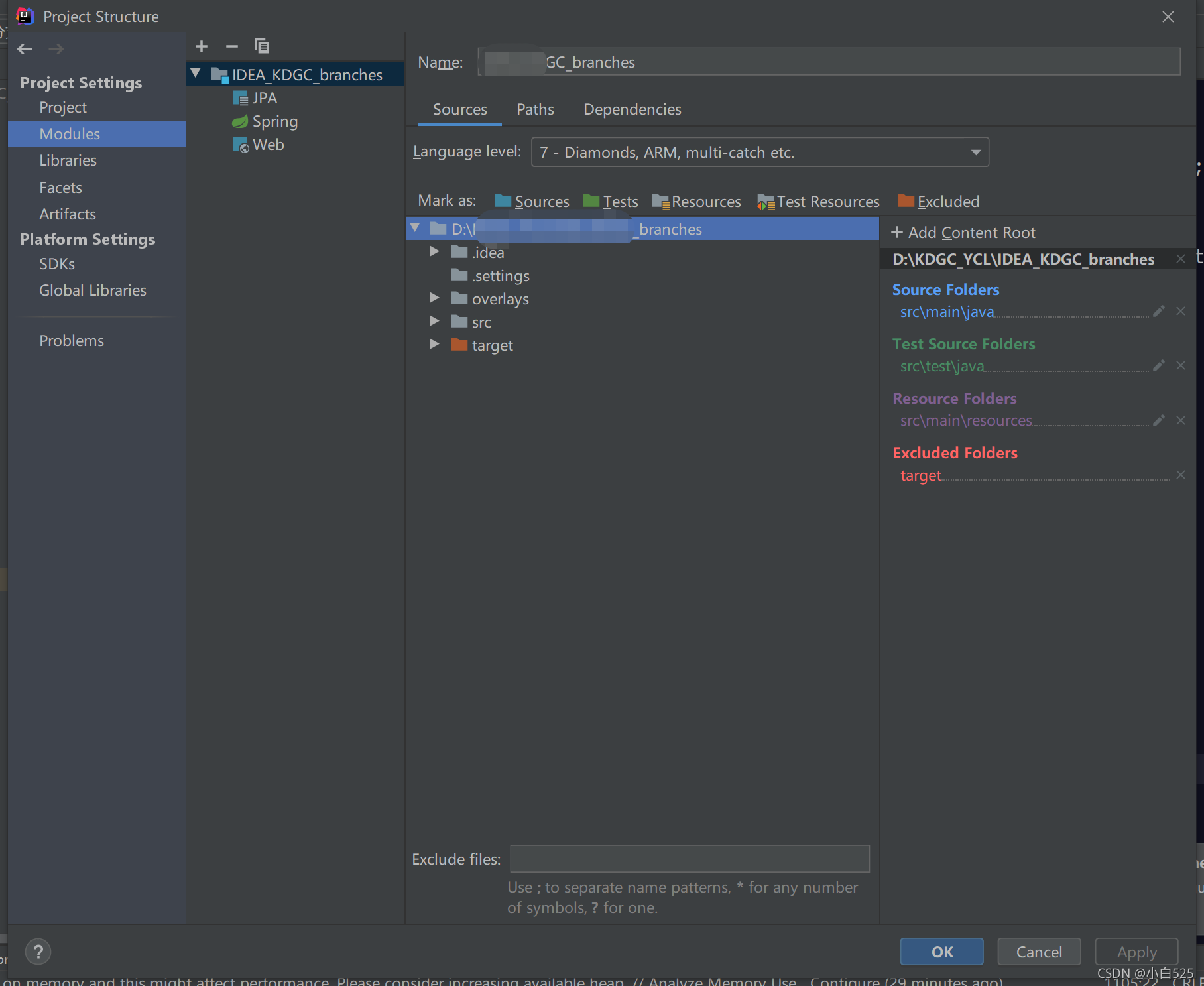Focus the module Name field

[829, 62]
